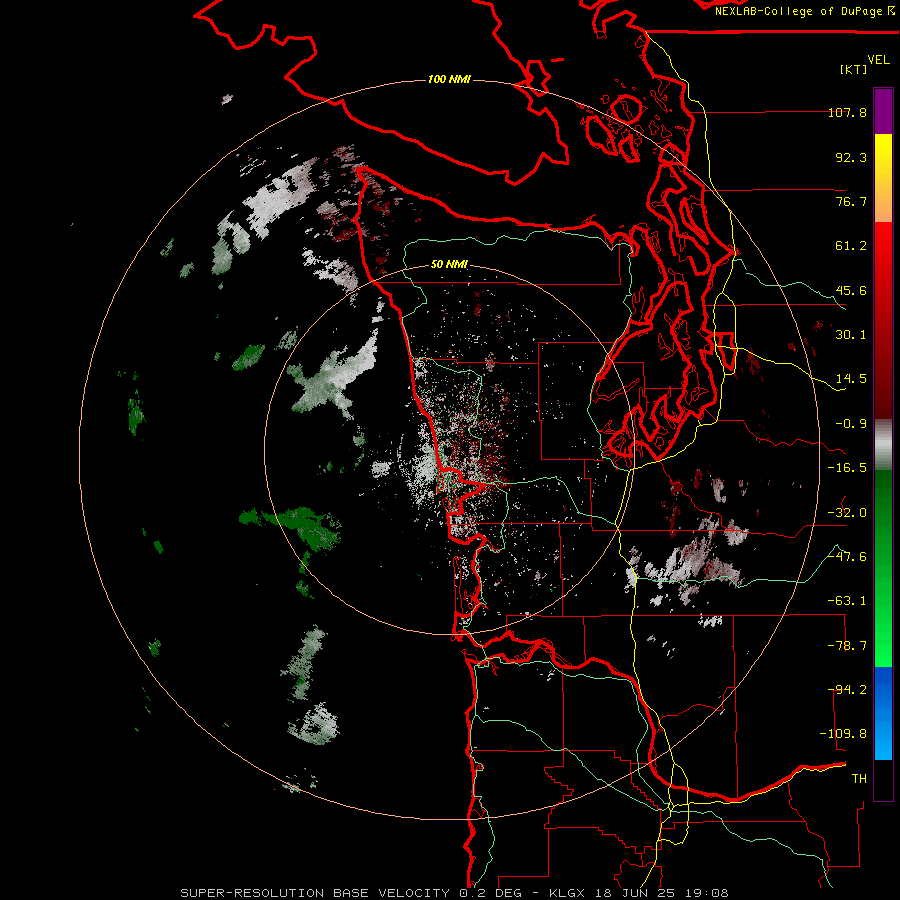Click the gray segment of the color bar
900x900 pixels.
(883, 444)
